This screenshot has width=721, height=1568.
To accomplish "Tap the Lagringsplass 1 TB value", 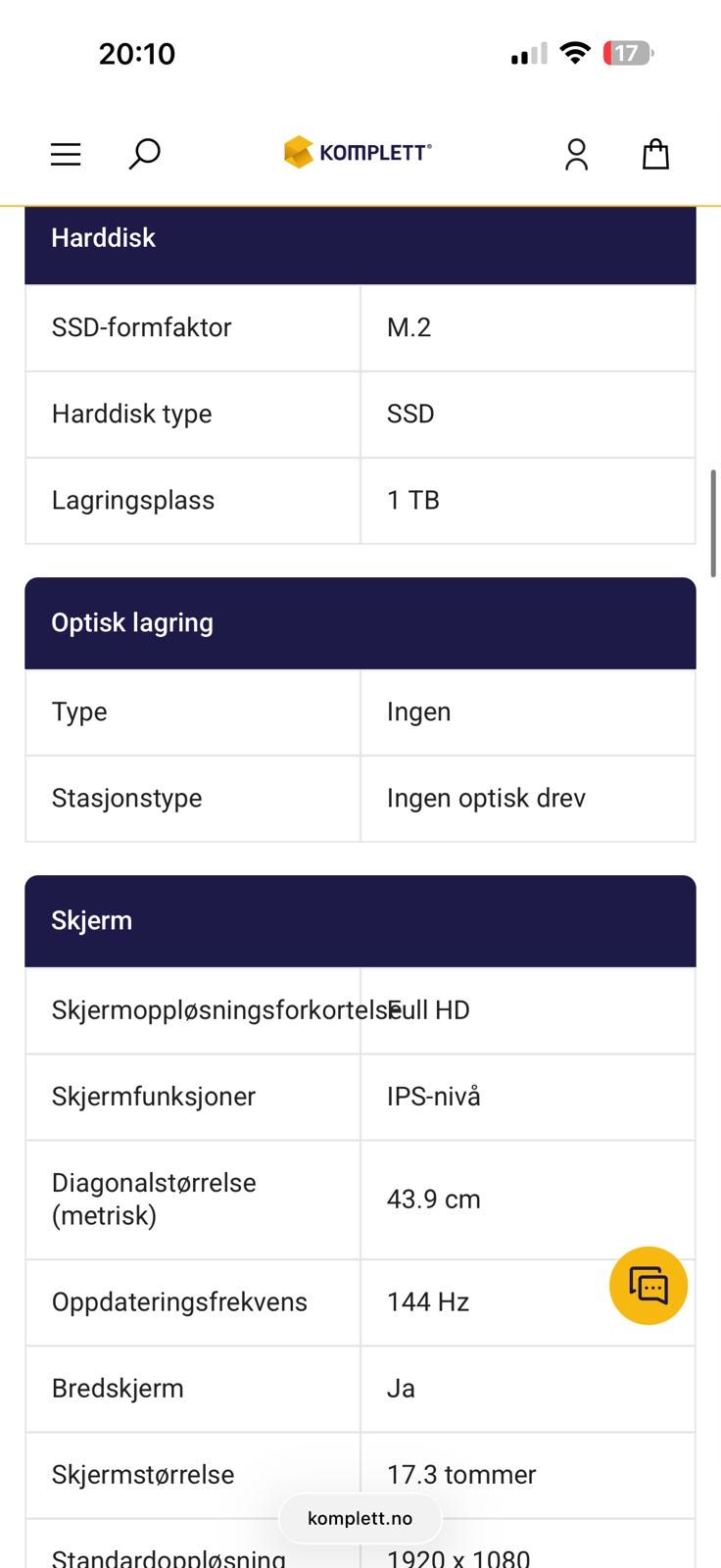I will [413, 501].
